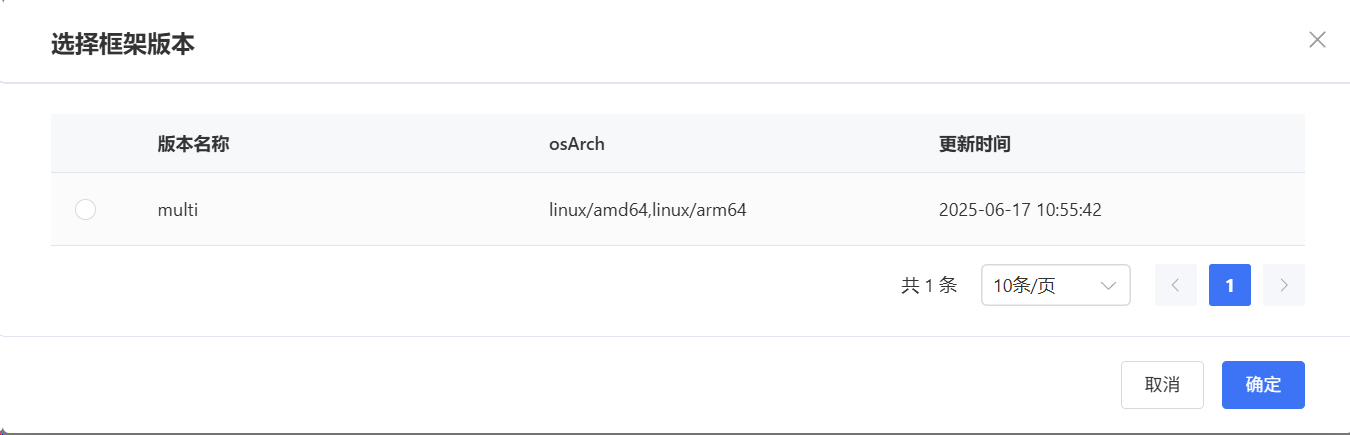The image size is (1350, 435).
Task: Click the 版本名称 column header
Action: [194, 144]
